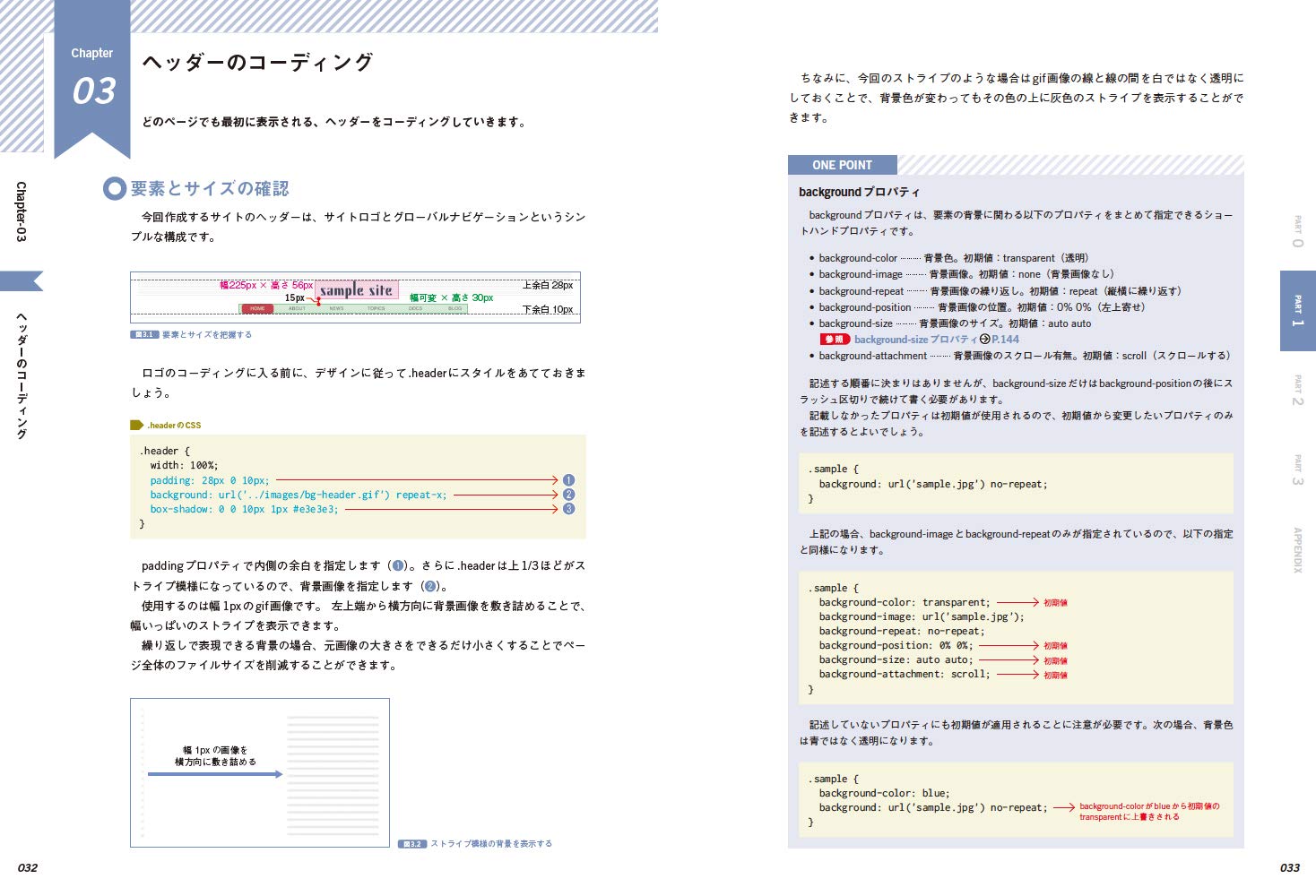1316x896 pixels.
Task: Click the ヘッダーのコーディング chapter title
Action: tap(257, 62)
